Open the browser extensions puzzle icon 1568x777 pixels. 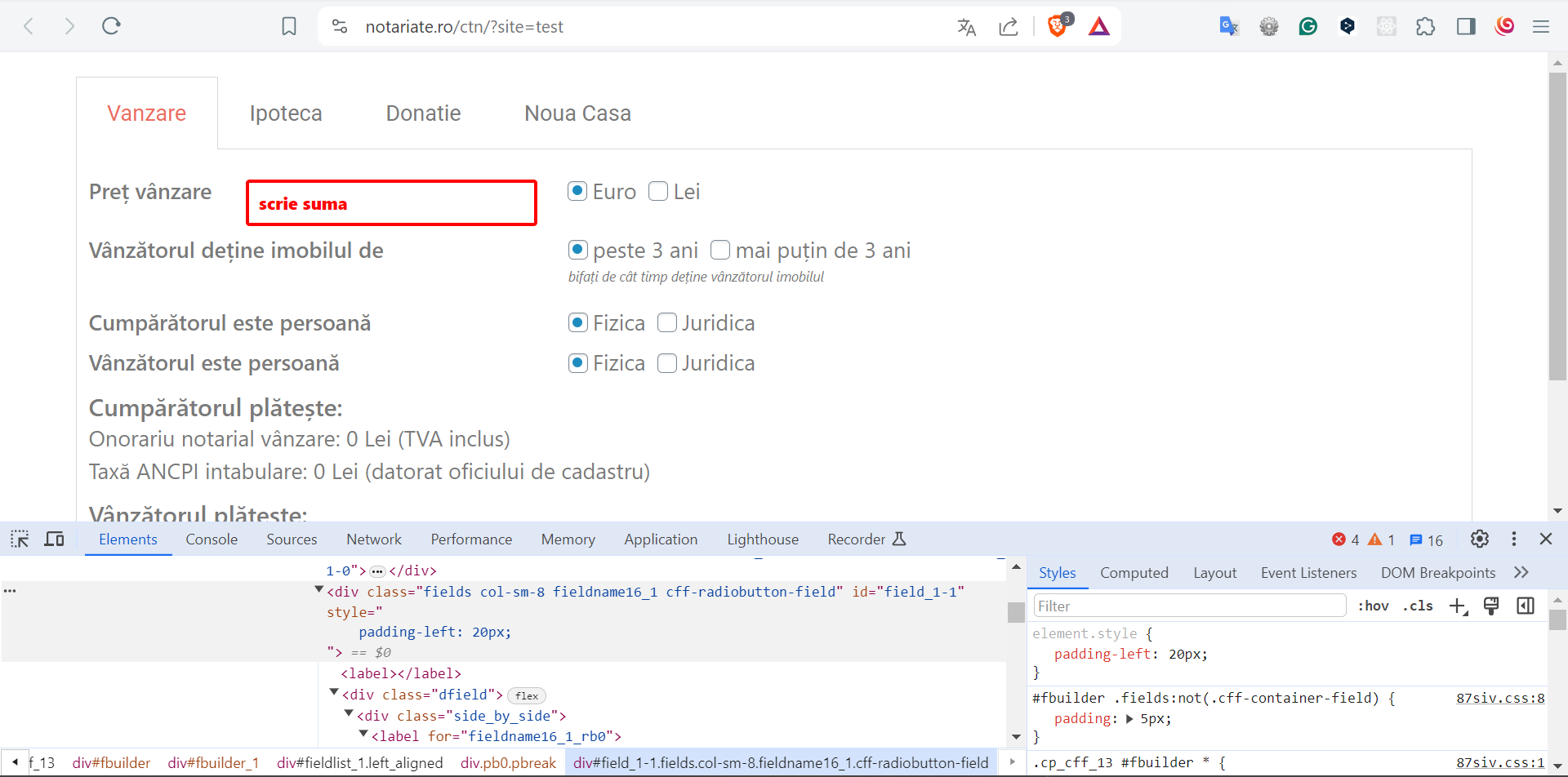point(1425,27)
